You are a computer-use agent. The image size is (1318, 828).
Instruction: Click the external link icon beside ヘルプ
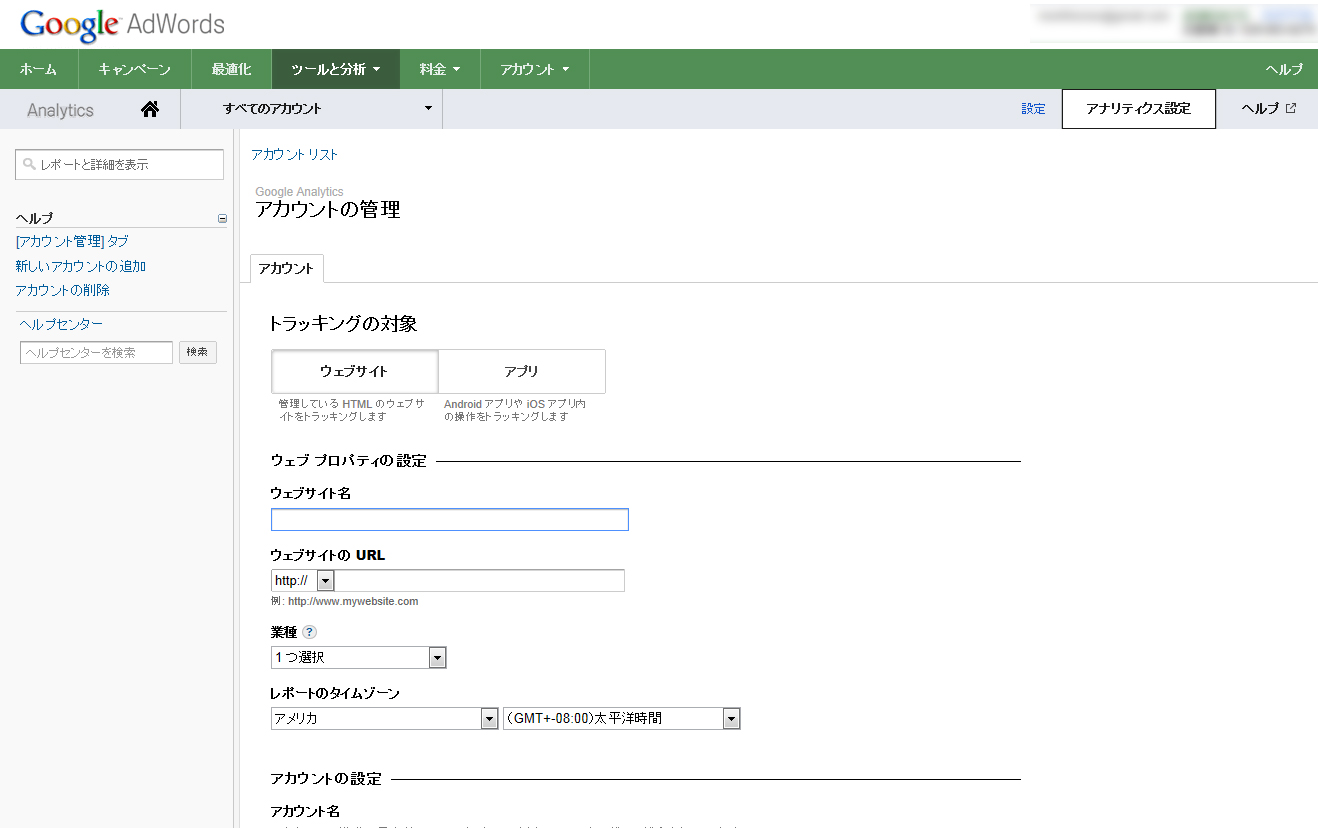(x=1291, y=108)
